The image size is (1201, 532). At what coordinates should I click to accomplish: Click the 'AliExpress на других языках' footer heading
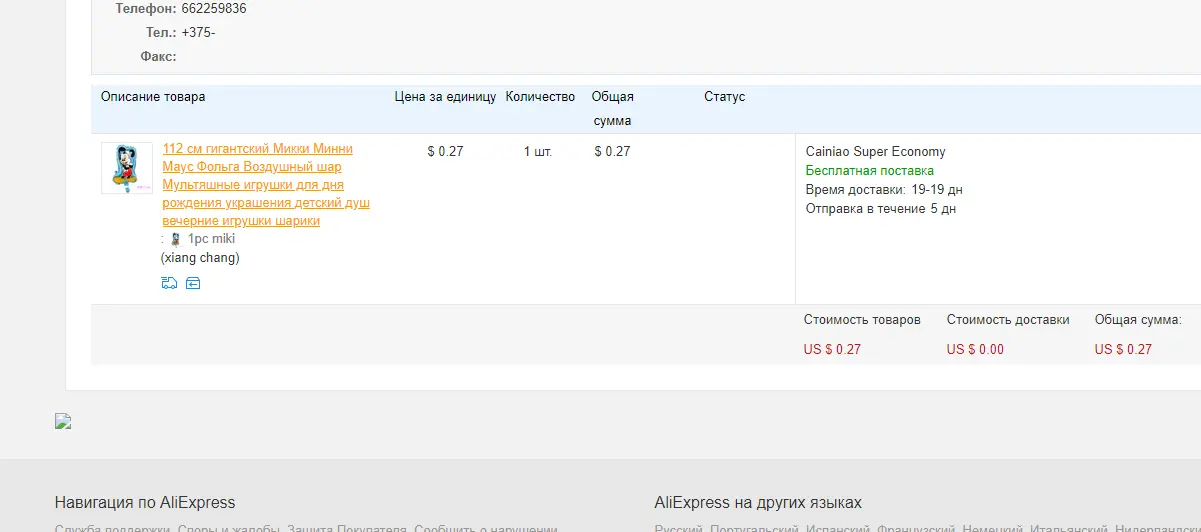pyautogui.click(x=758, y=502)
